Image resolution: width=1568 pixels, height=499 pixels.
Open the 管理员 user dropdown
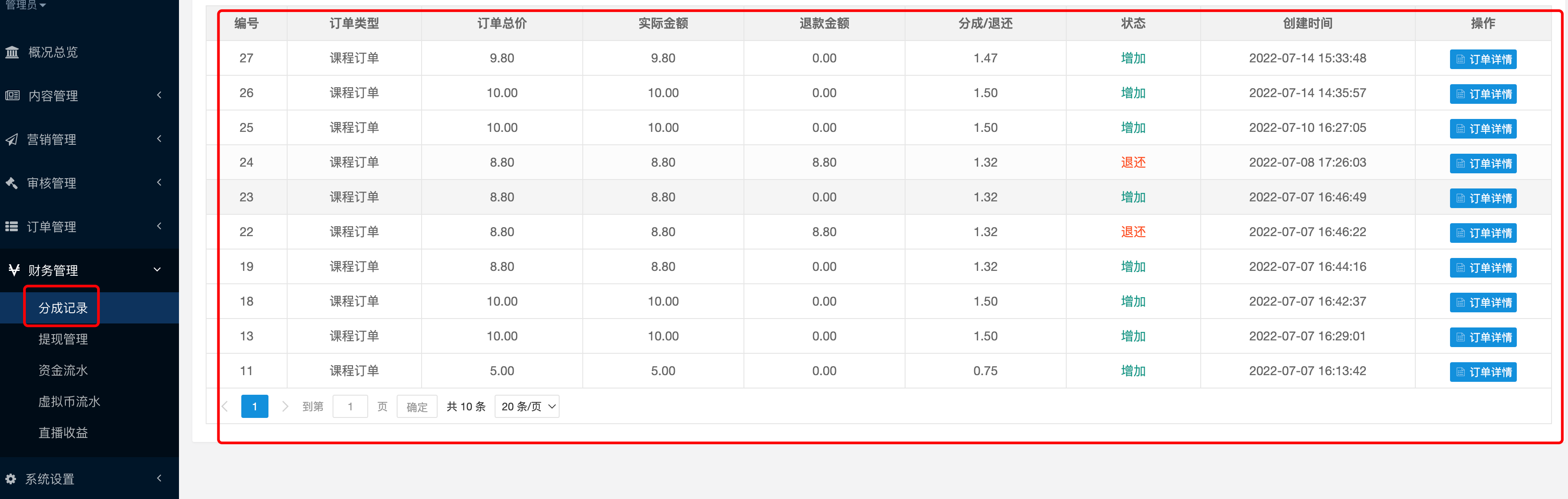(x=25, y=5)
